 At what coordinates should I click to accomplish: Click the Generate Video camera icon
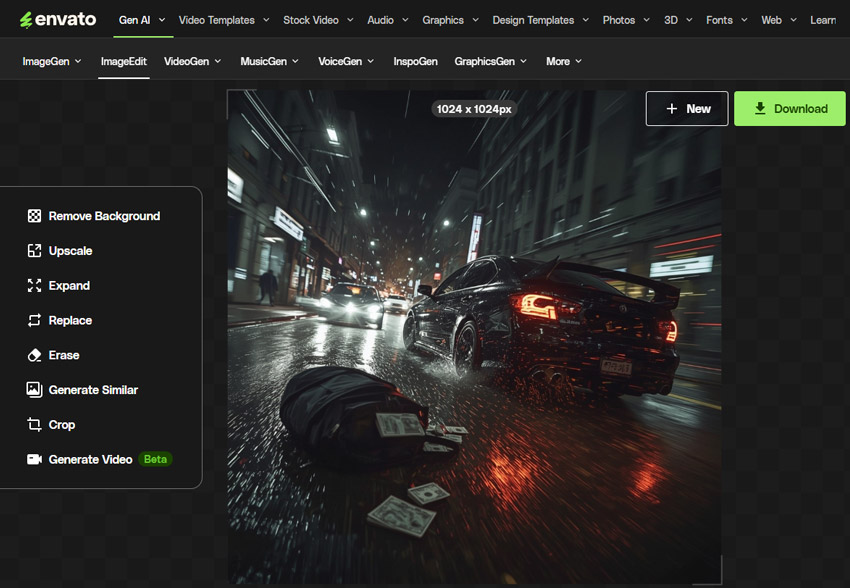pyautogui.click(x=34, y=459)
